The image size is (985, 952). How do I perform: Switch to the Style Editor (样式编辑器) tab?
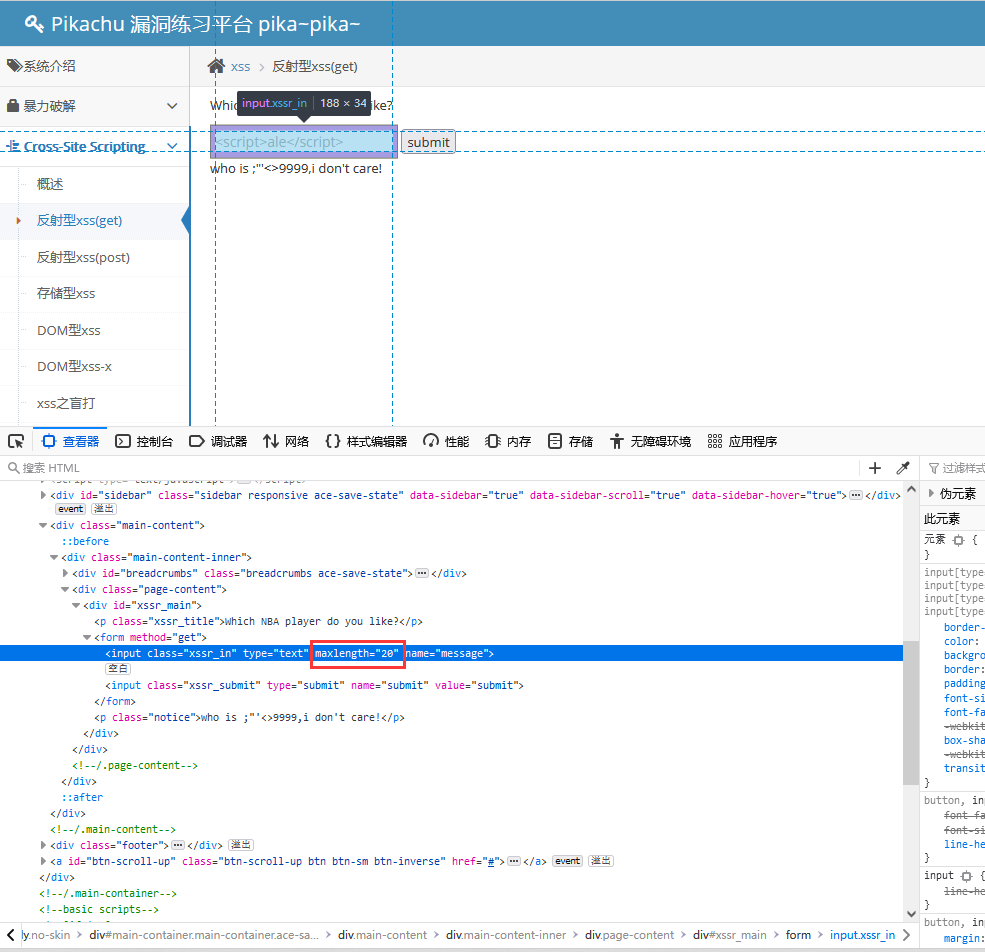tap(366, 442)
